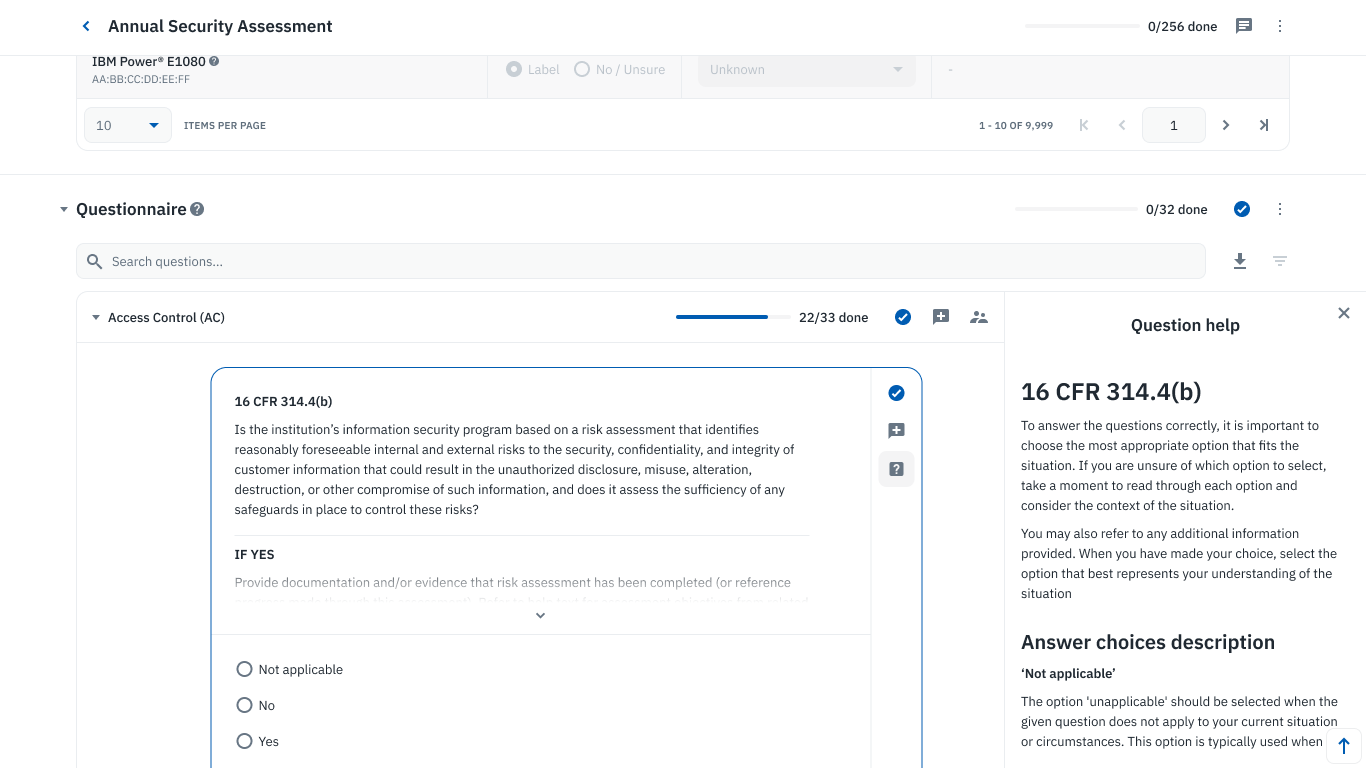The height and width of the screenshot is (768, 1366).
Task: Select the 'Not applicable' answer
Action: pyautogui.click(x=244, y=669)
